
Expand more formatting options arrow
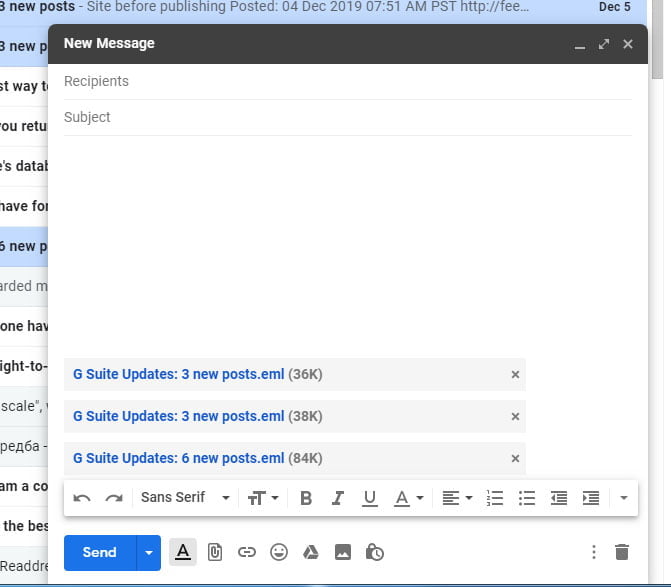(x=624, y=498)
